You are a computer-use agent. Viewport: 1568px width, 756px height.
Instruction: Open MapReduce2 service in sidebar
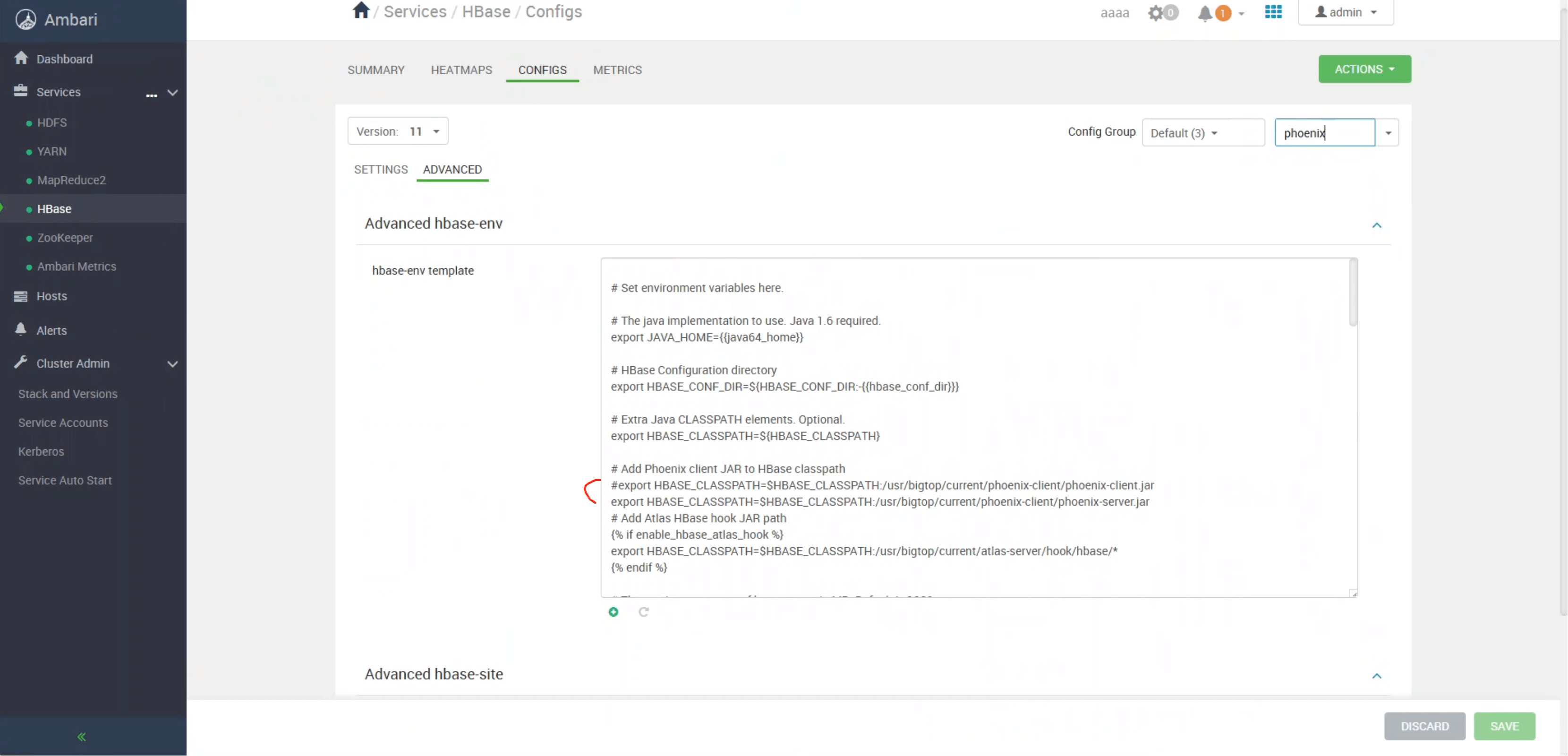click(x=71, y=180)
